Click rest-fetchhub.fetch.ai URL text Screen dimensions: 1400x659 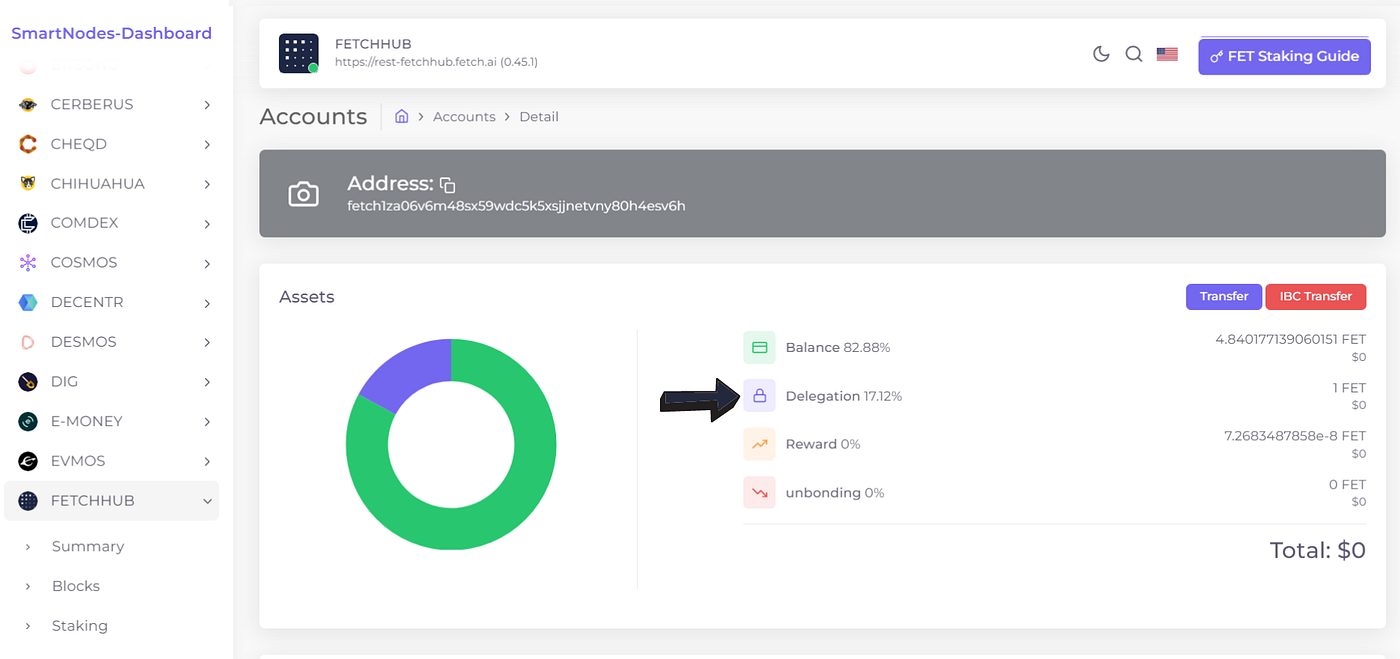coord(436,62)
